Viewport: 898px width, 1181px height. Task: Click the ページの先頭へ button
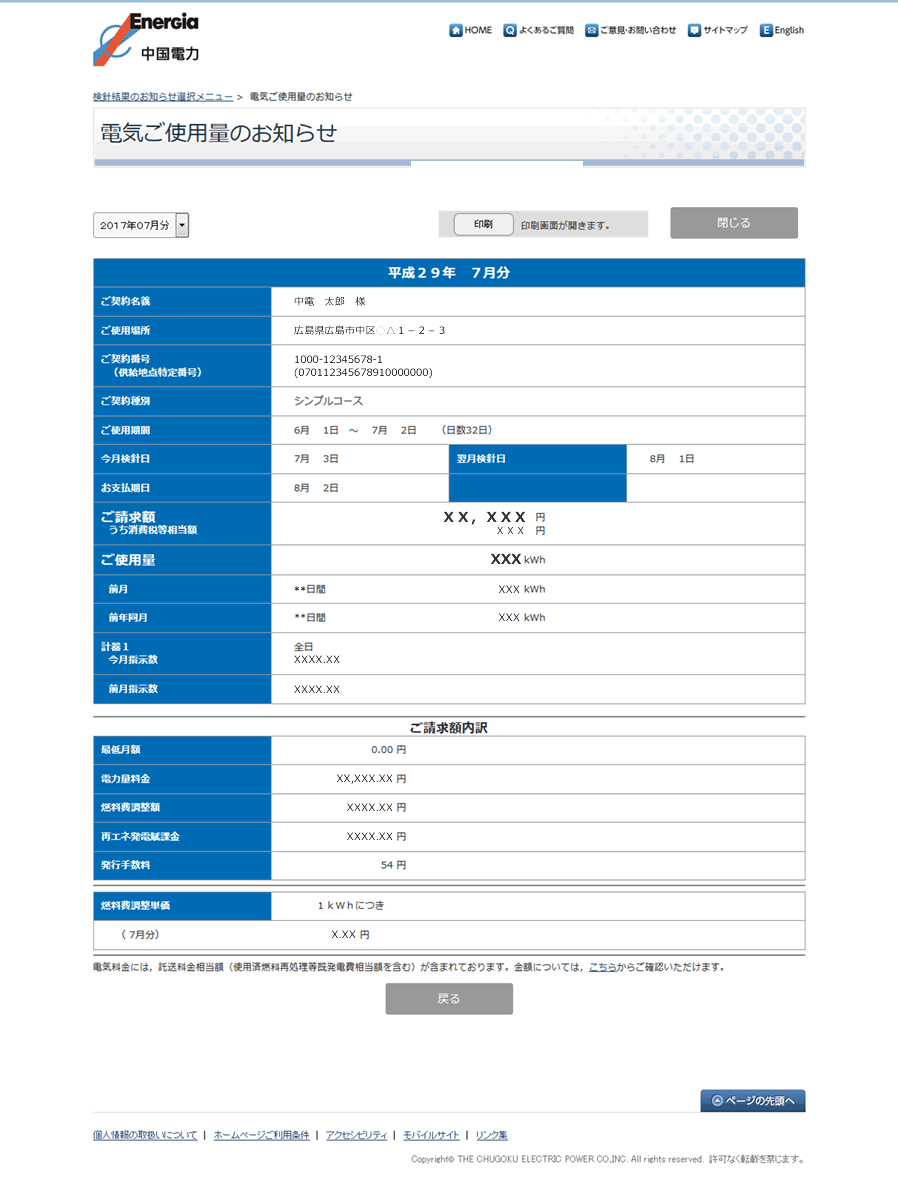[x=753, y=1100]
